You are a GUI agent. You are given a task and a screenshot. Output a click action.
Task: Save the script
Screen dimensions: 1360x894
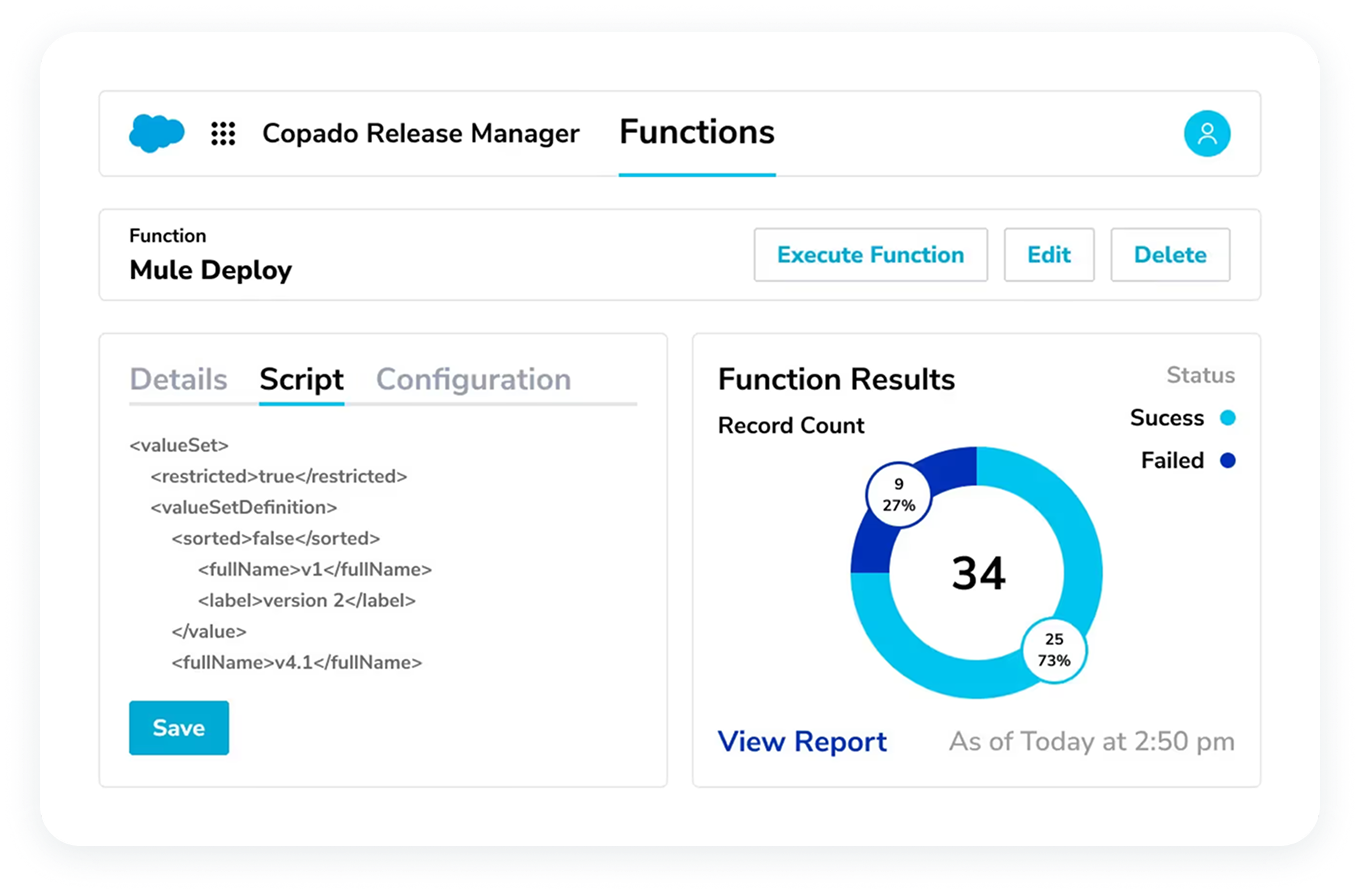[179, 728]
